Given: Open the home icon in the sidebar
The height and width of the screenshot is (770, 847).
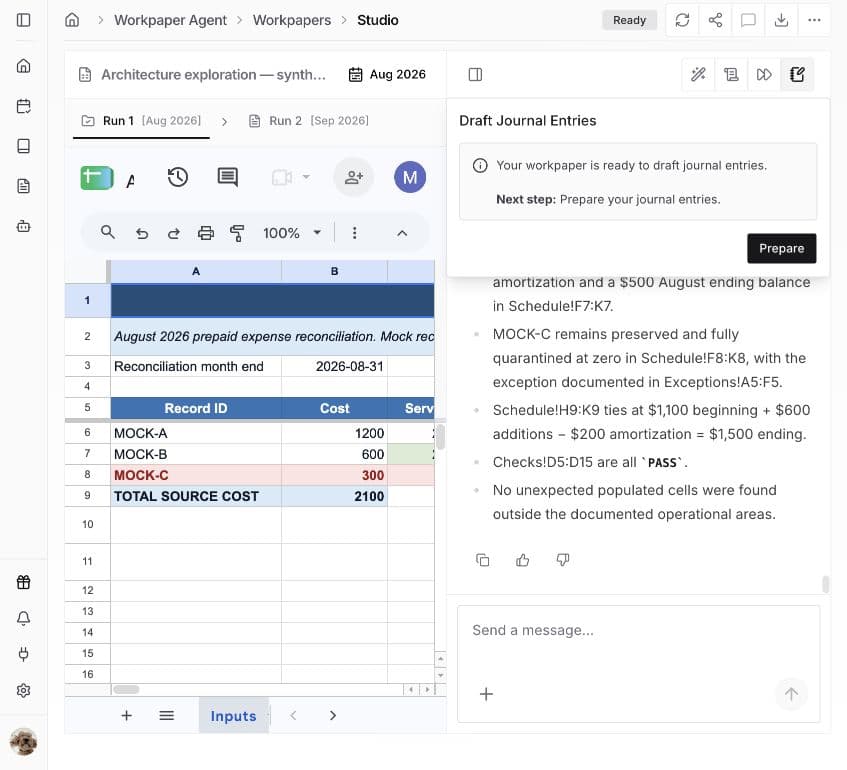Looking at the screenshot, I should coord(23,66).
